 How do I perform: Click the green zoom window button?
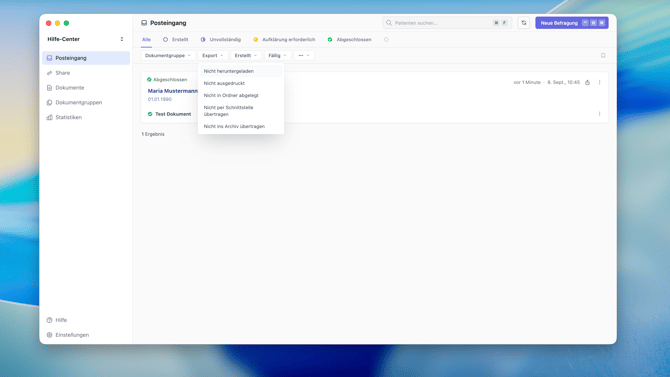[66, 23]
